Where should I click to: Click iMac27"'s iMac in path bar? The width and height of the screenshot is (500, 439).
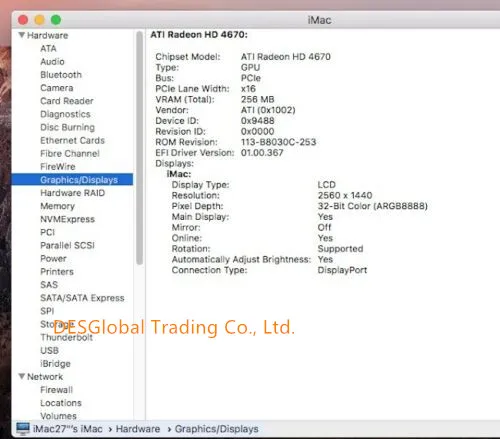point(68,429)
